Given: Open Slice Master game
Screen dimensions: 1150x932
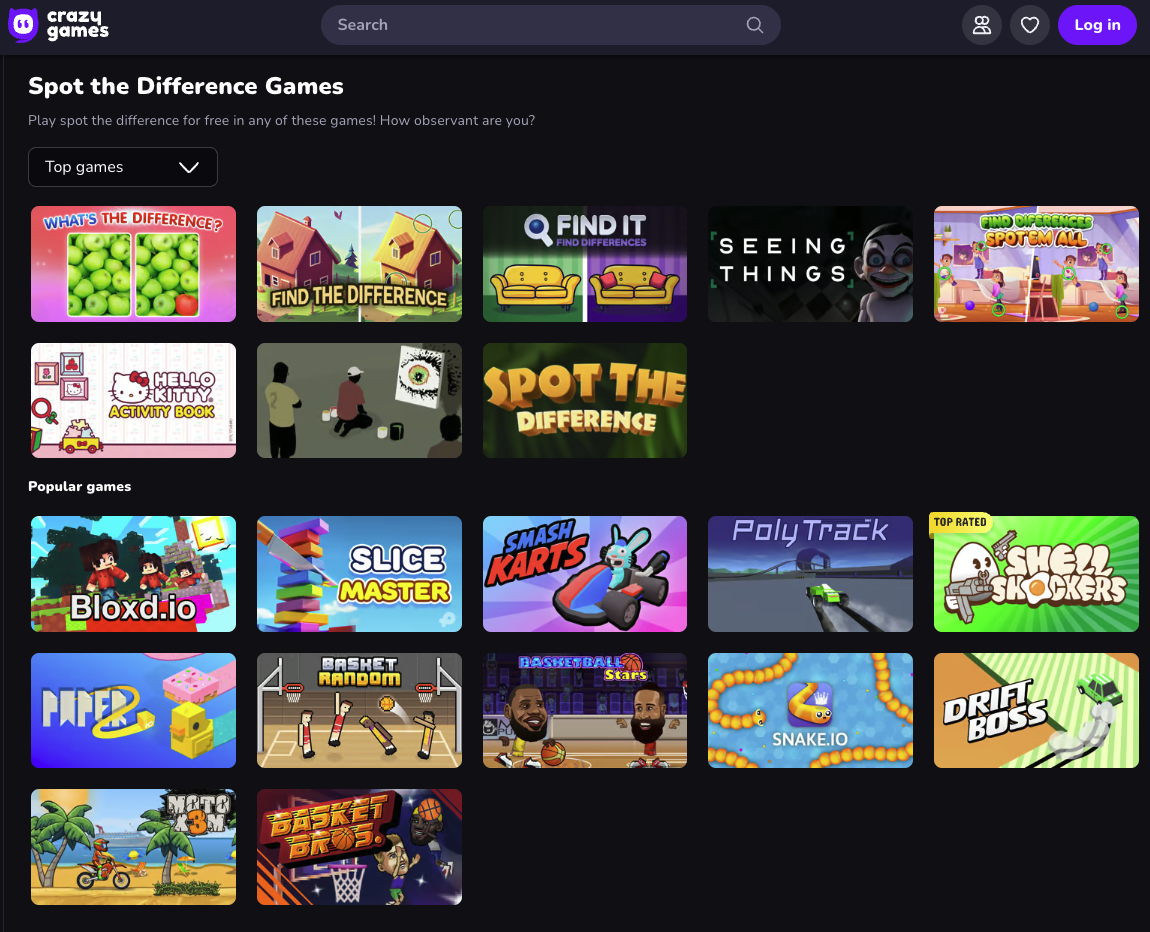Looking at the screenshot, I should pos(359,574).
